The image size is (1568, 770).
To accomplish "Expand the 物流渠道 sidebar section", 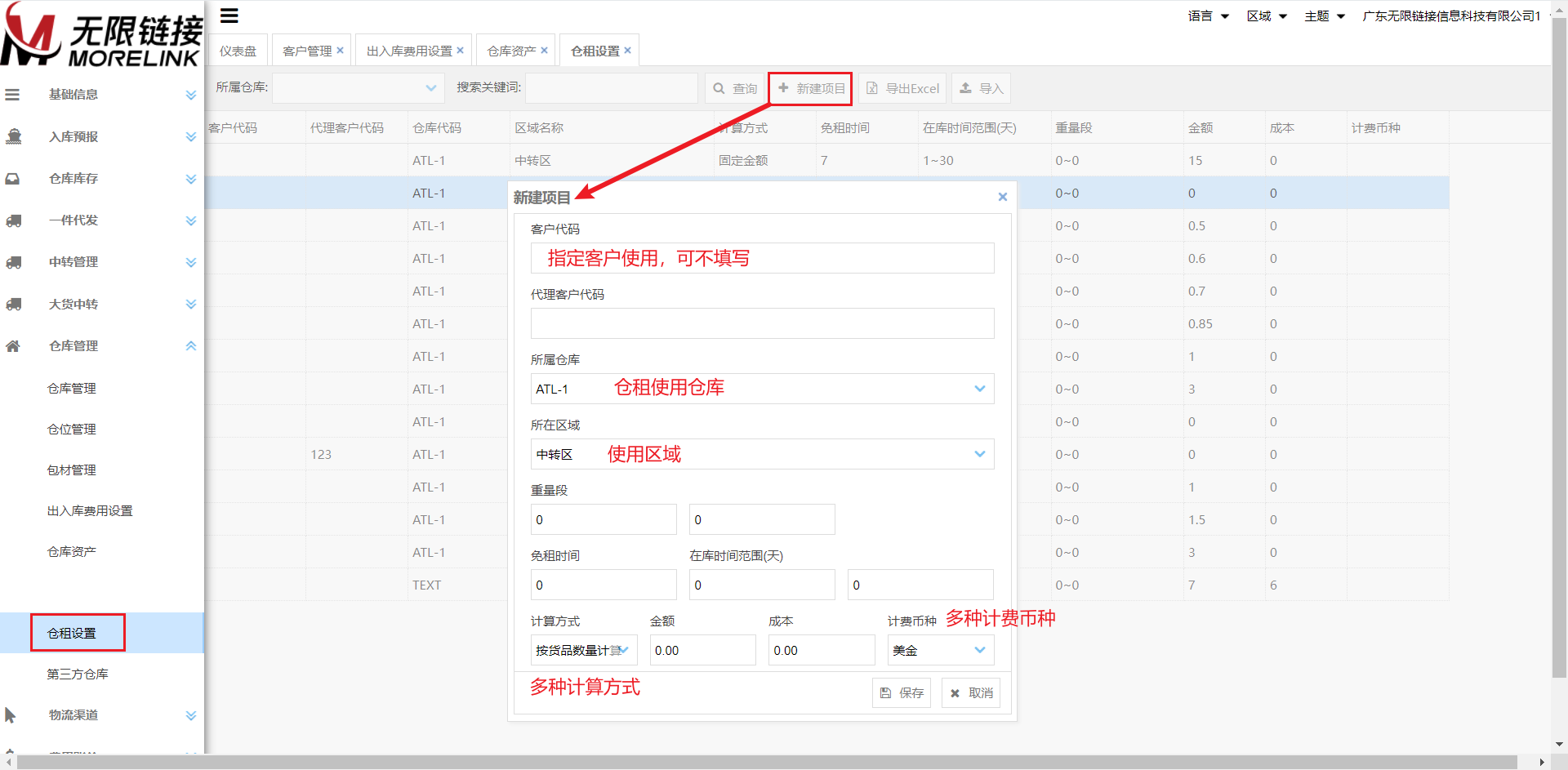I will [x=191, y=715].
